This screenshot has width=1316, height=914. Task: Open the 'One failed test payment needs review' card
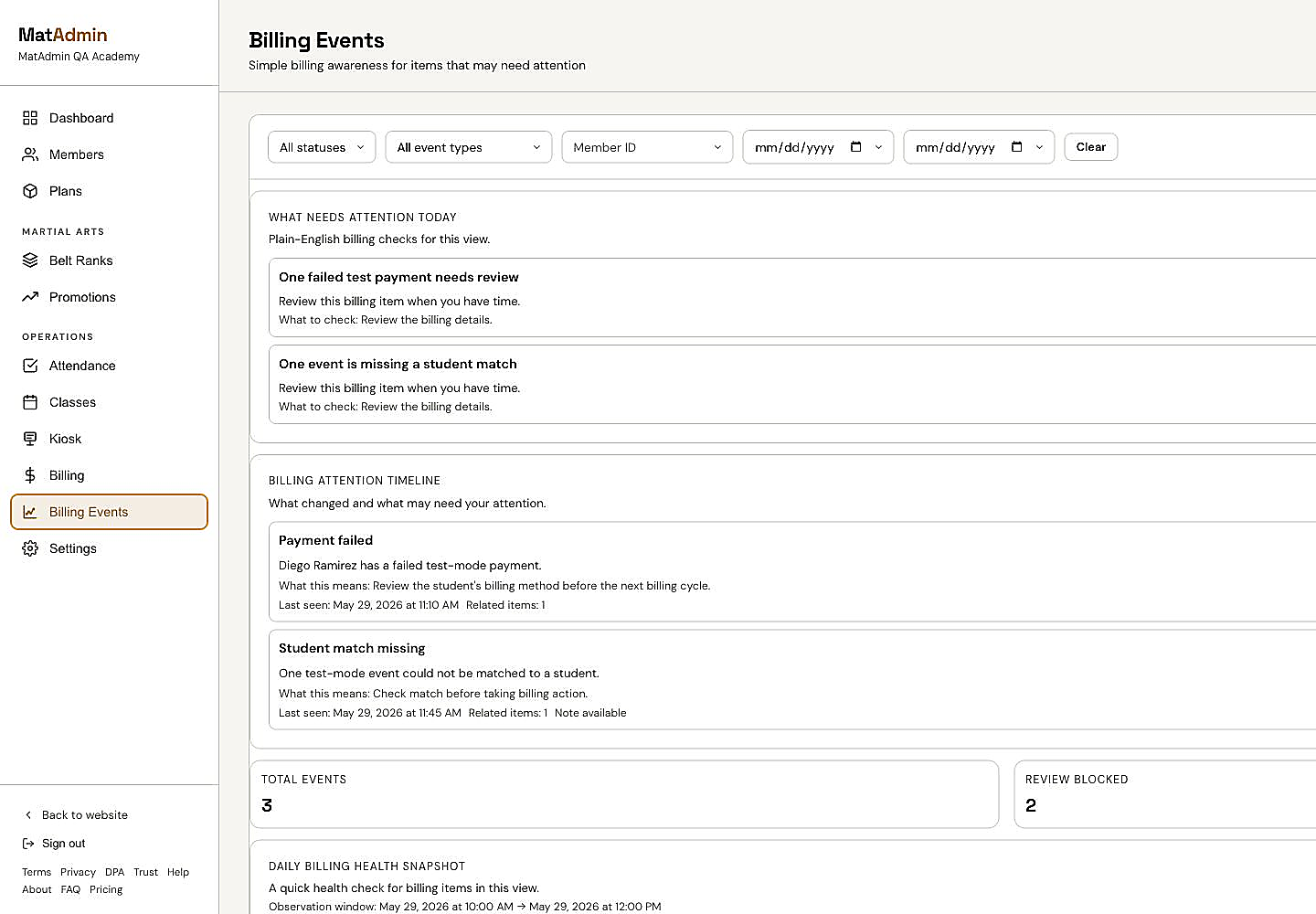pyautogui.click(x=792, y=298)
